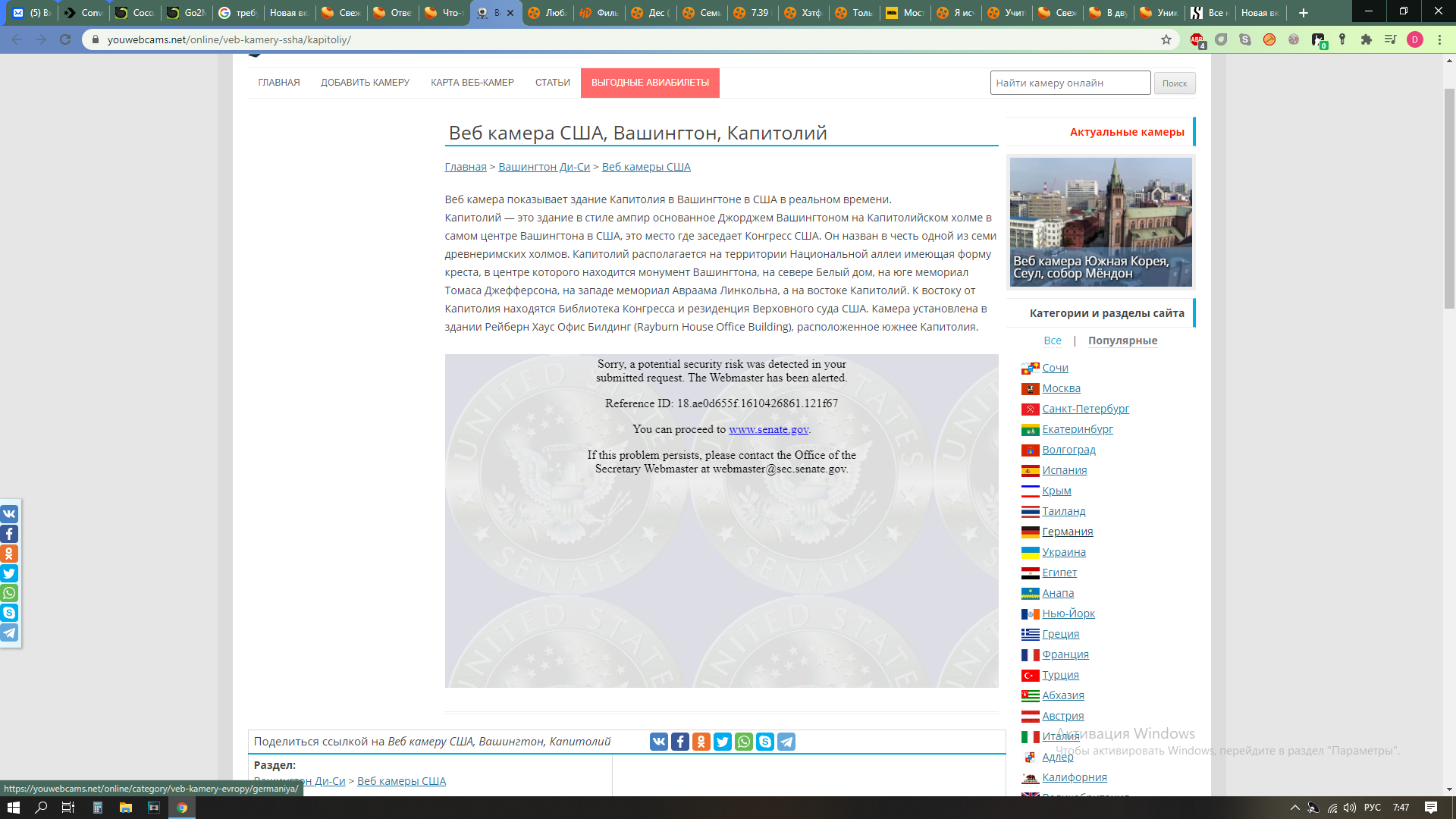The height and width of the screenshot is (819, 1456).
Task: Open the Германия category link
Action: [x=1067, y=532]
